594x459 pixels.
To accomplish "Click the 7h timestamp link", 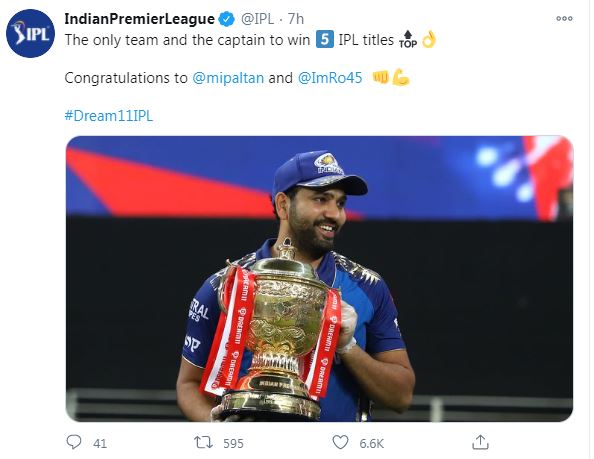I will (x=295, y=19).
